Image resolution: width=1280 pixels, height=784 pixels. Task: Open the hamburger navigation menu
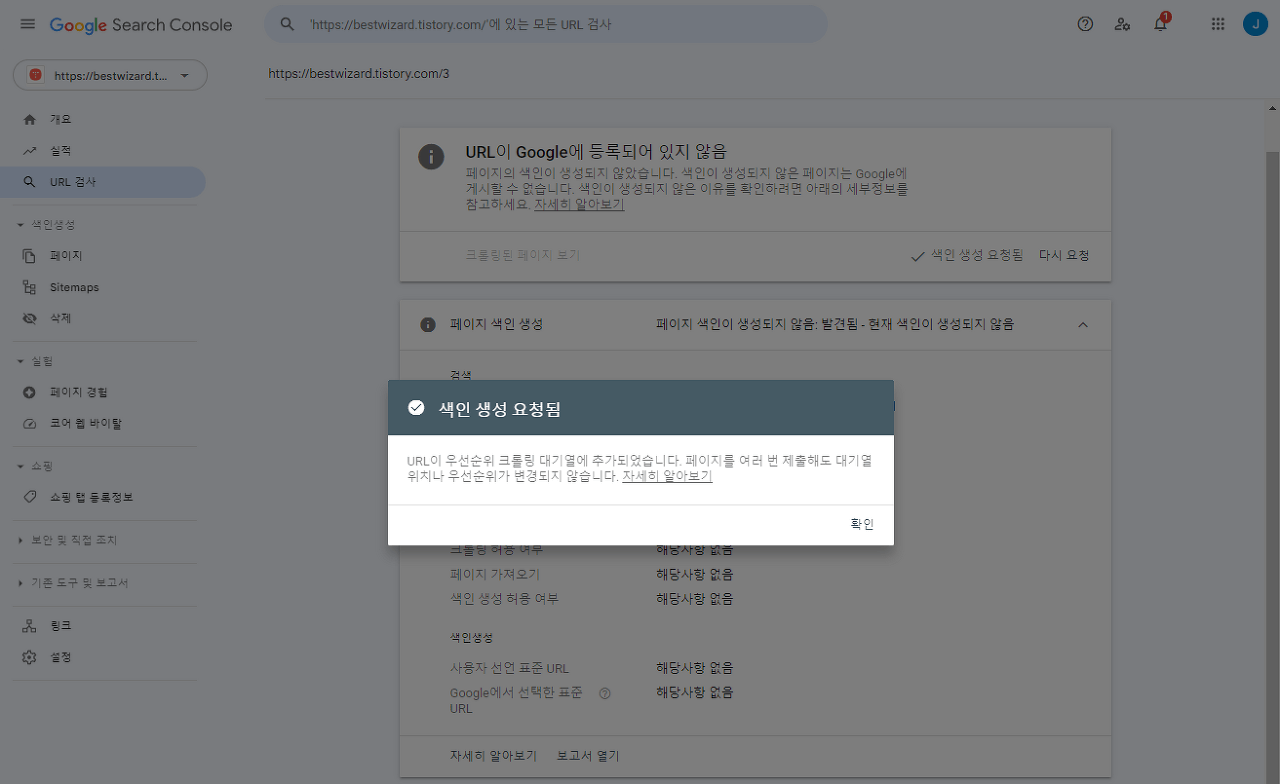point(27,23)
